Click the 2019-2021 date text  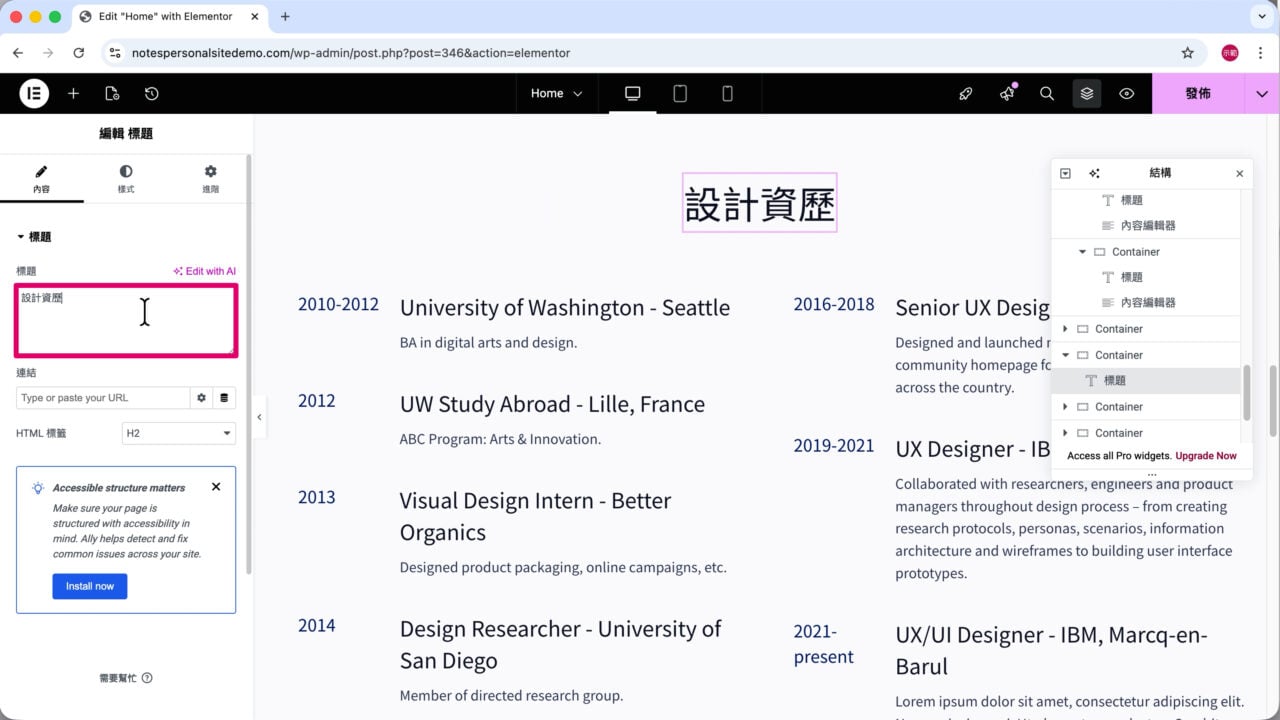pyautogui.click(x=834, y=446)
